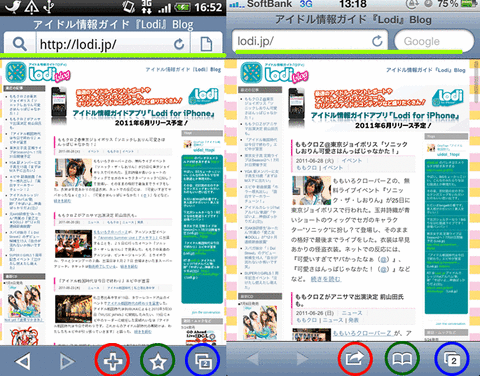Image resolution: width=480 pixels, height=376 pixels.
Task: Tap the Lodi blog logo in iPhone Safari page
Action: click(274, 72)
